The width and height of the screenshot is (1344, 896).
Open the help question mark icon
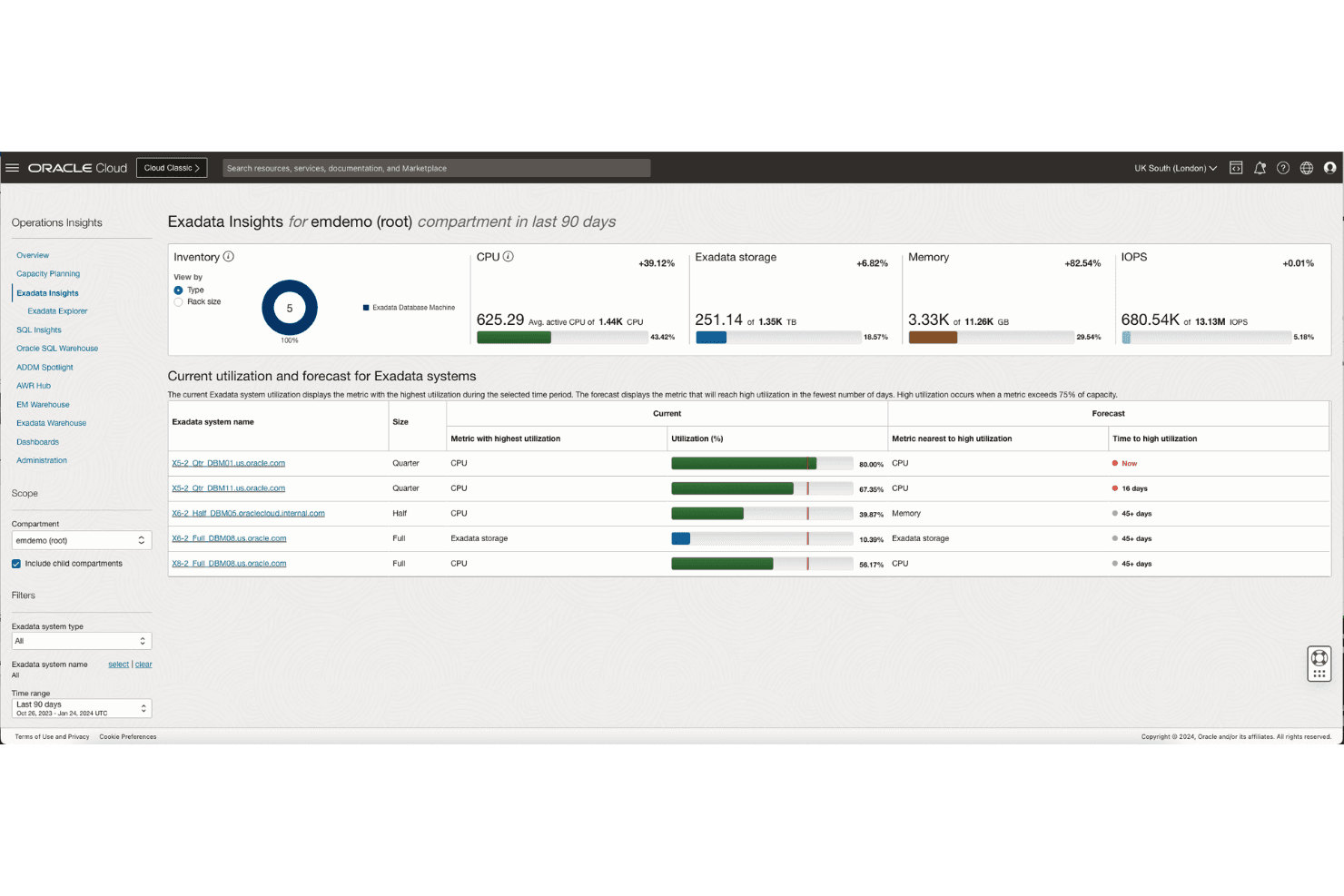tap(1283, 168)
